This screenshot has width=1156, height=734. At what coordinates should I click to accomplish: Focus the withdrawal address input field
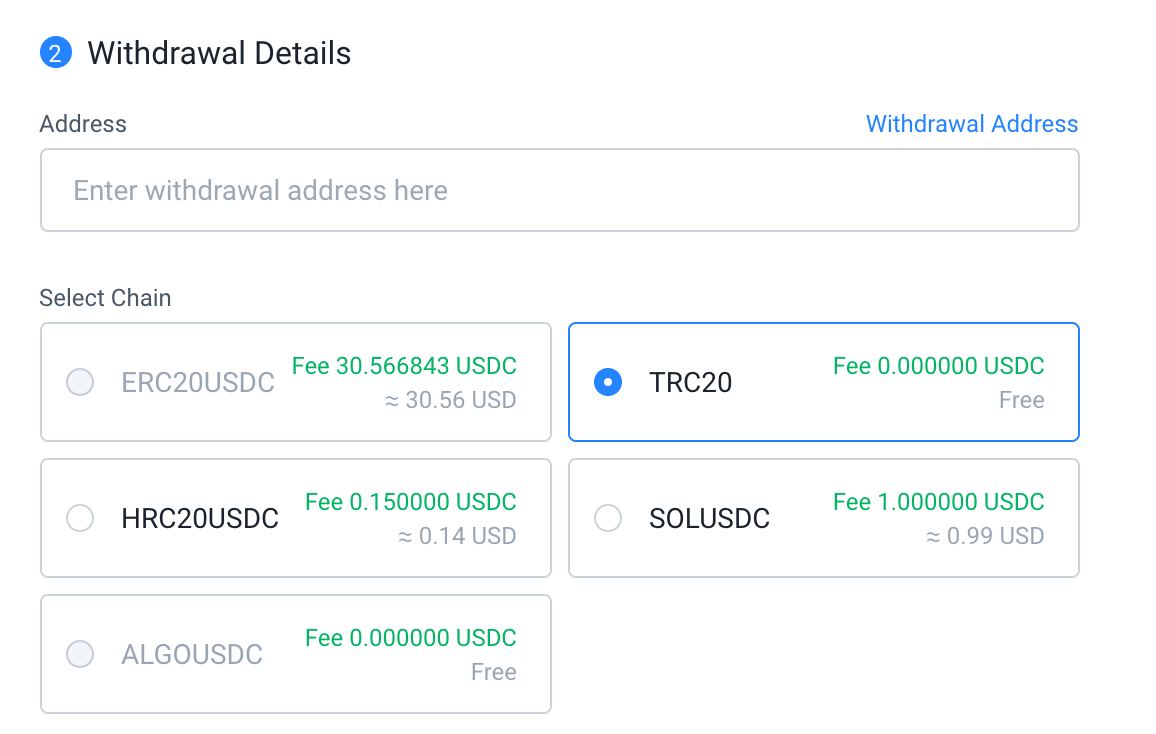click(559, 190)
